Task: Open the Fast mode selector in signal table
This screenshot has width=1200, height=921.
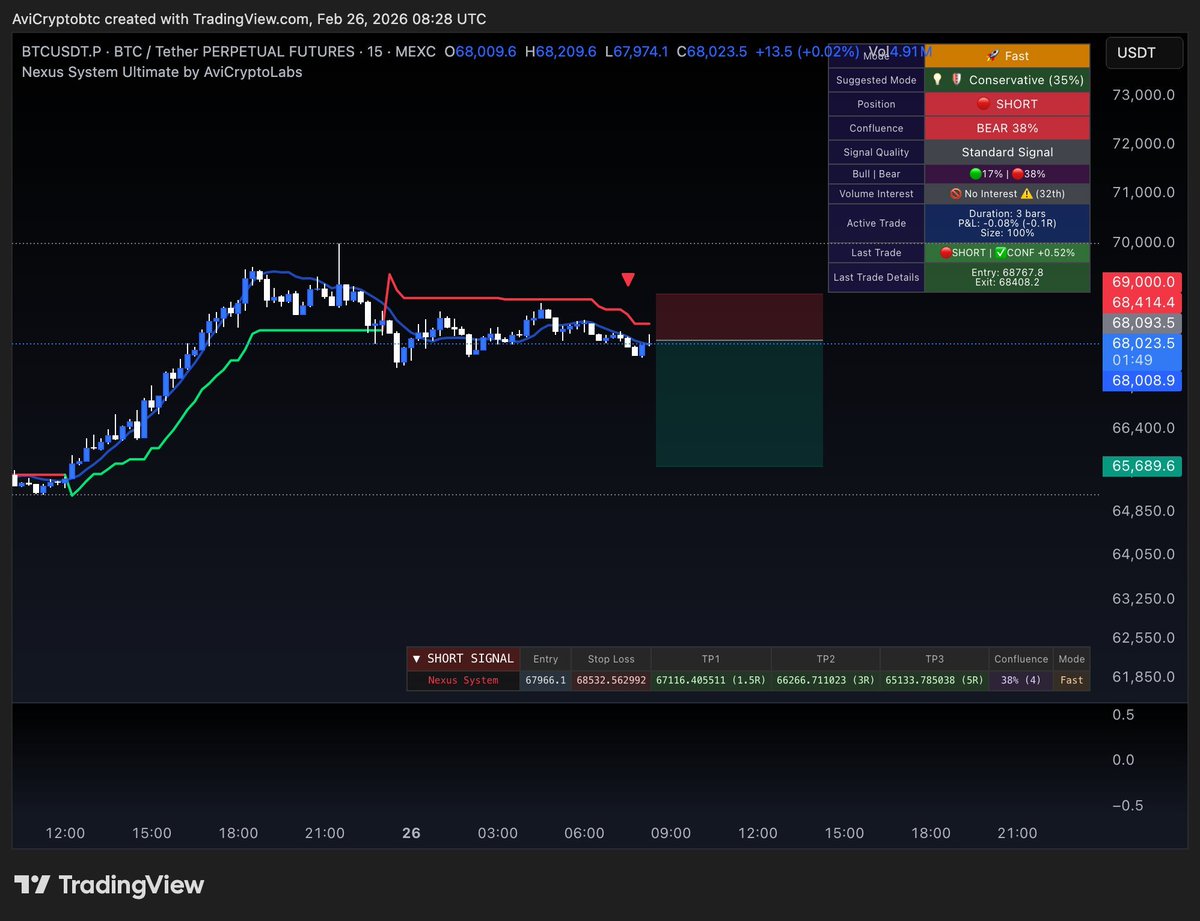Action: click(x=1071, y=679)
